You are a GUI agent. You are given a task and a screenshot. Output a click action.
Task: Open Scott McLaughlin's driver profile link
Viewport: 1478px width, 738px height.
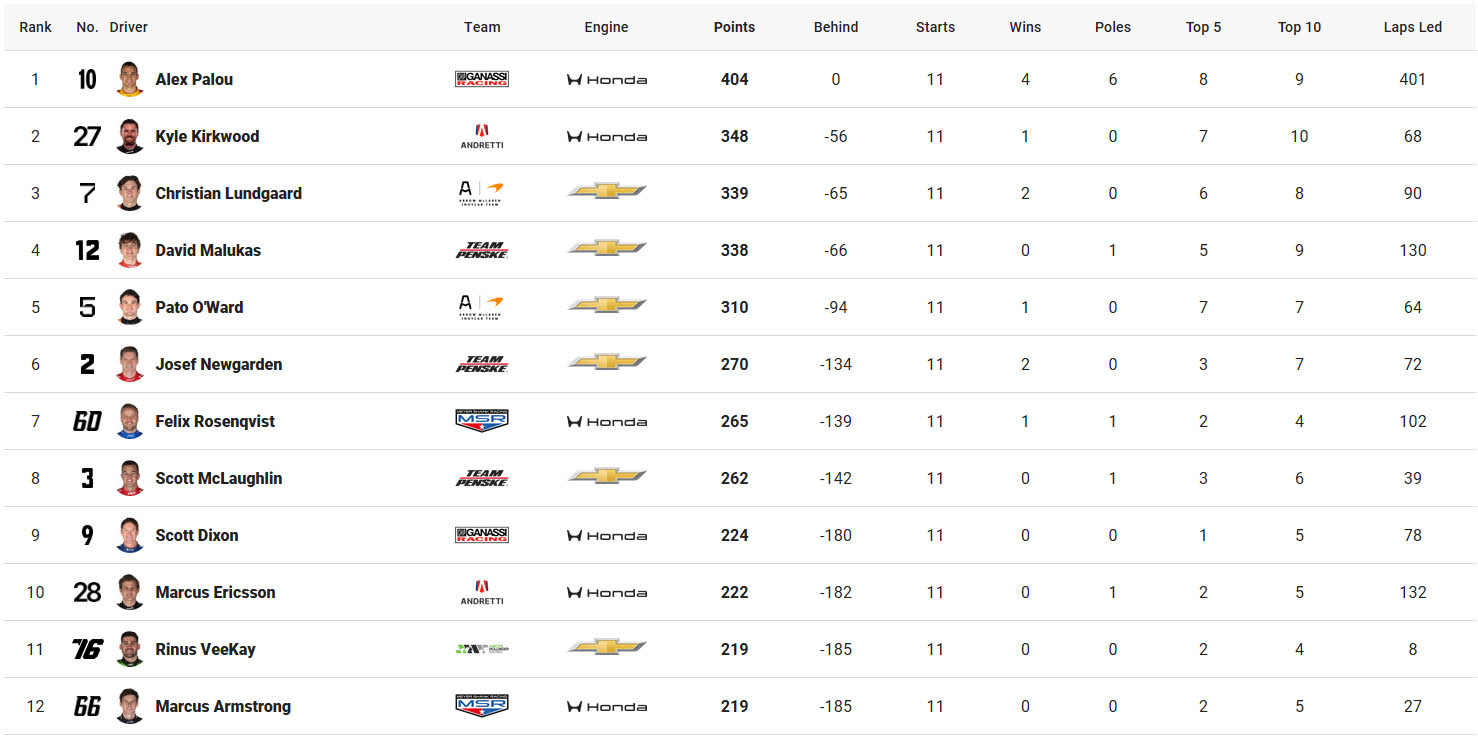pyautogui.click(x=219, y=478)
